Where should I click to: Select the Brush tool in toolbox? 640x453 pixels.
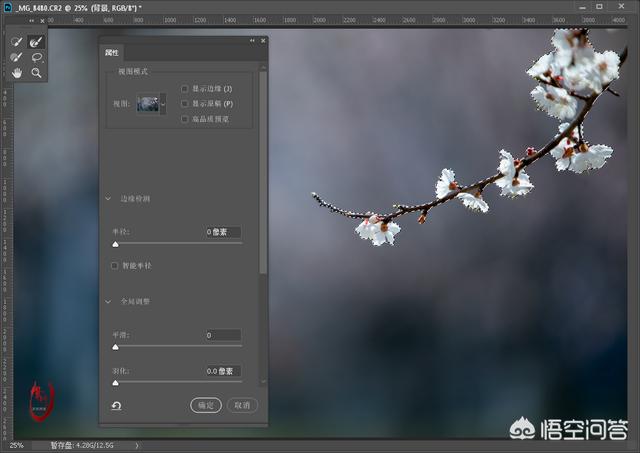tap(17, 58)
